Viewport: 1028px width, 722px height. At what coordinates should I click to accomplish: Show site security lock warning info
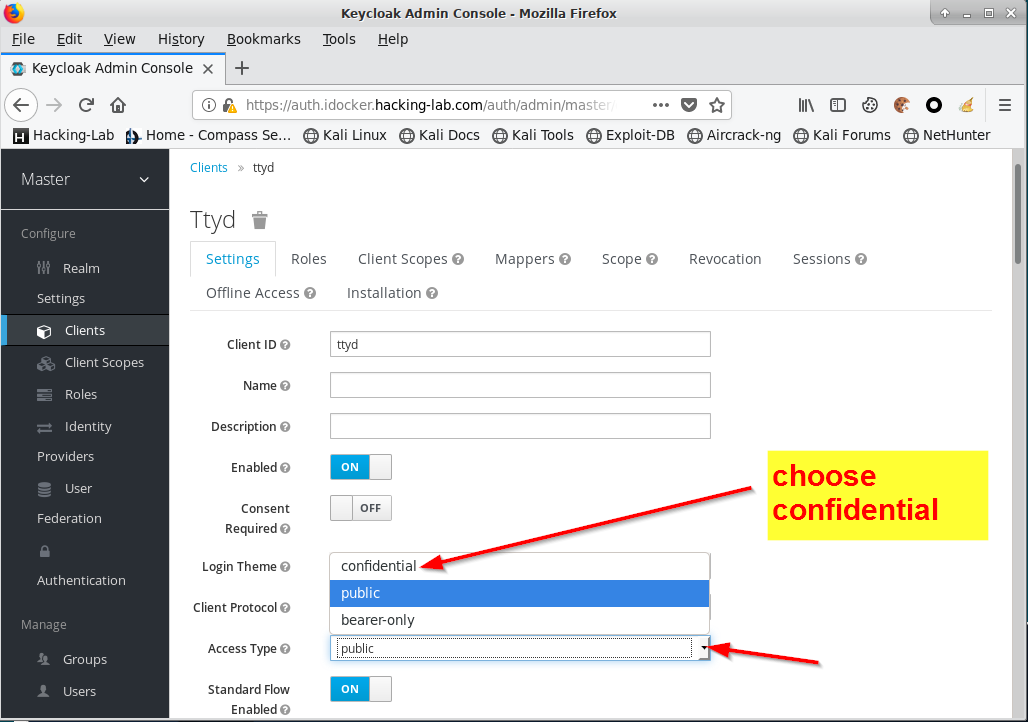[229, 105]
